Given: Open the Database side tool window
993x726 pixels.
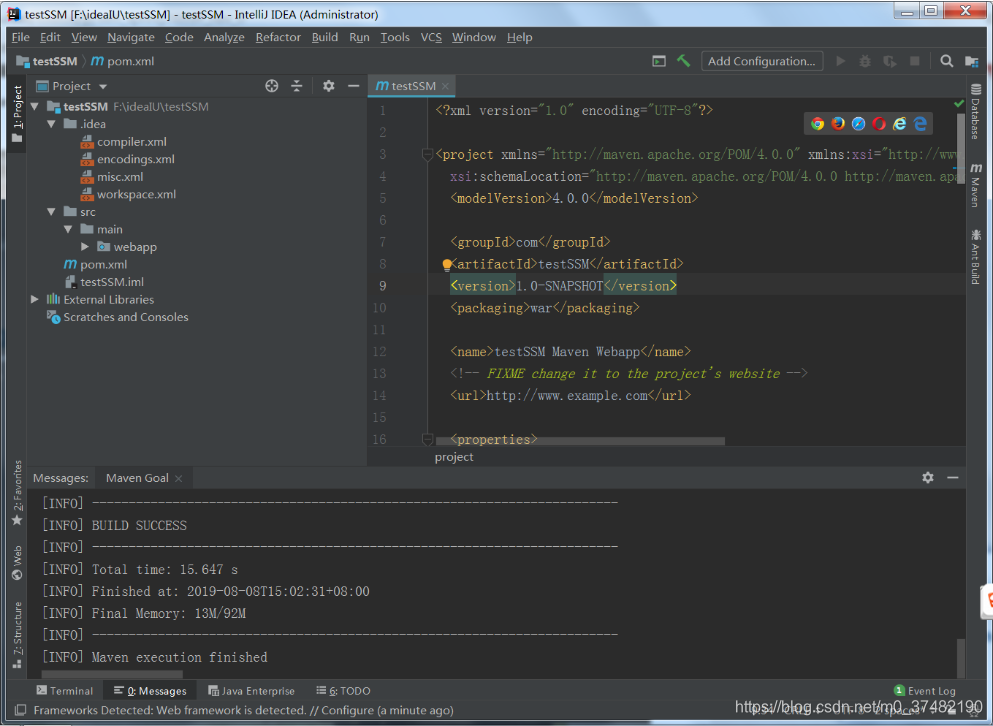Looking at the screenshot, I should tap(975, 111).
